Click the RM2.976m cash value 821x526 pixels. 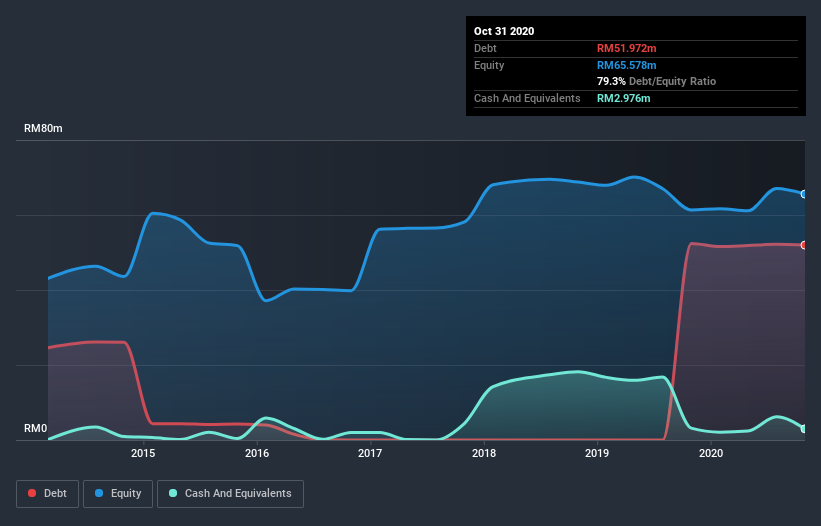[624, 98]
